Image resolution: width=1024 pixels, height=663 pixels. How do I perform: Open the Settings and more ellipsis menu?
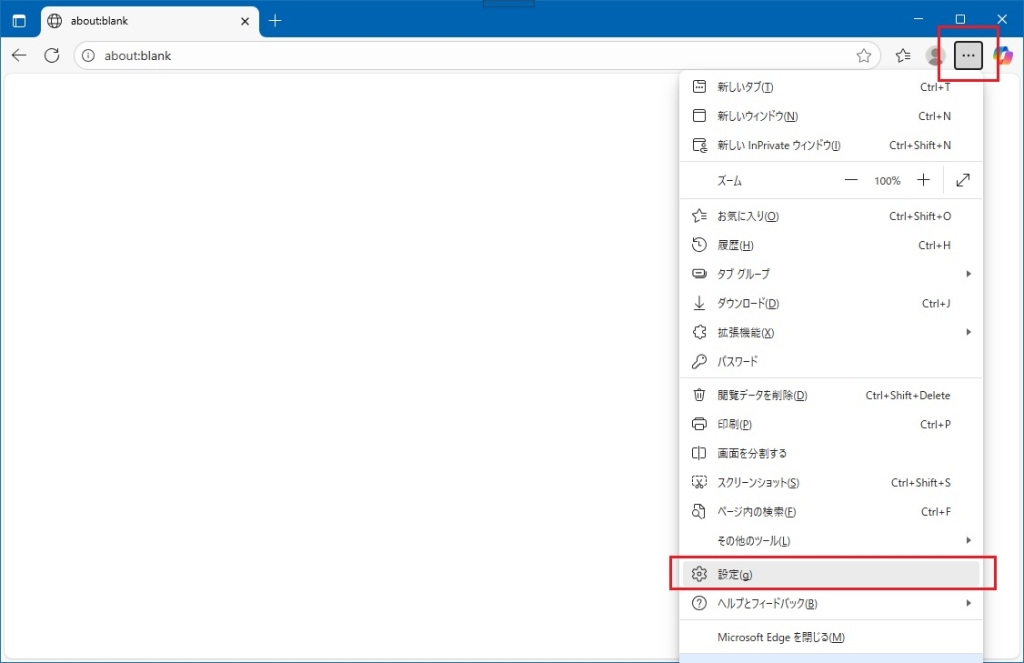tap(967, 56)
